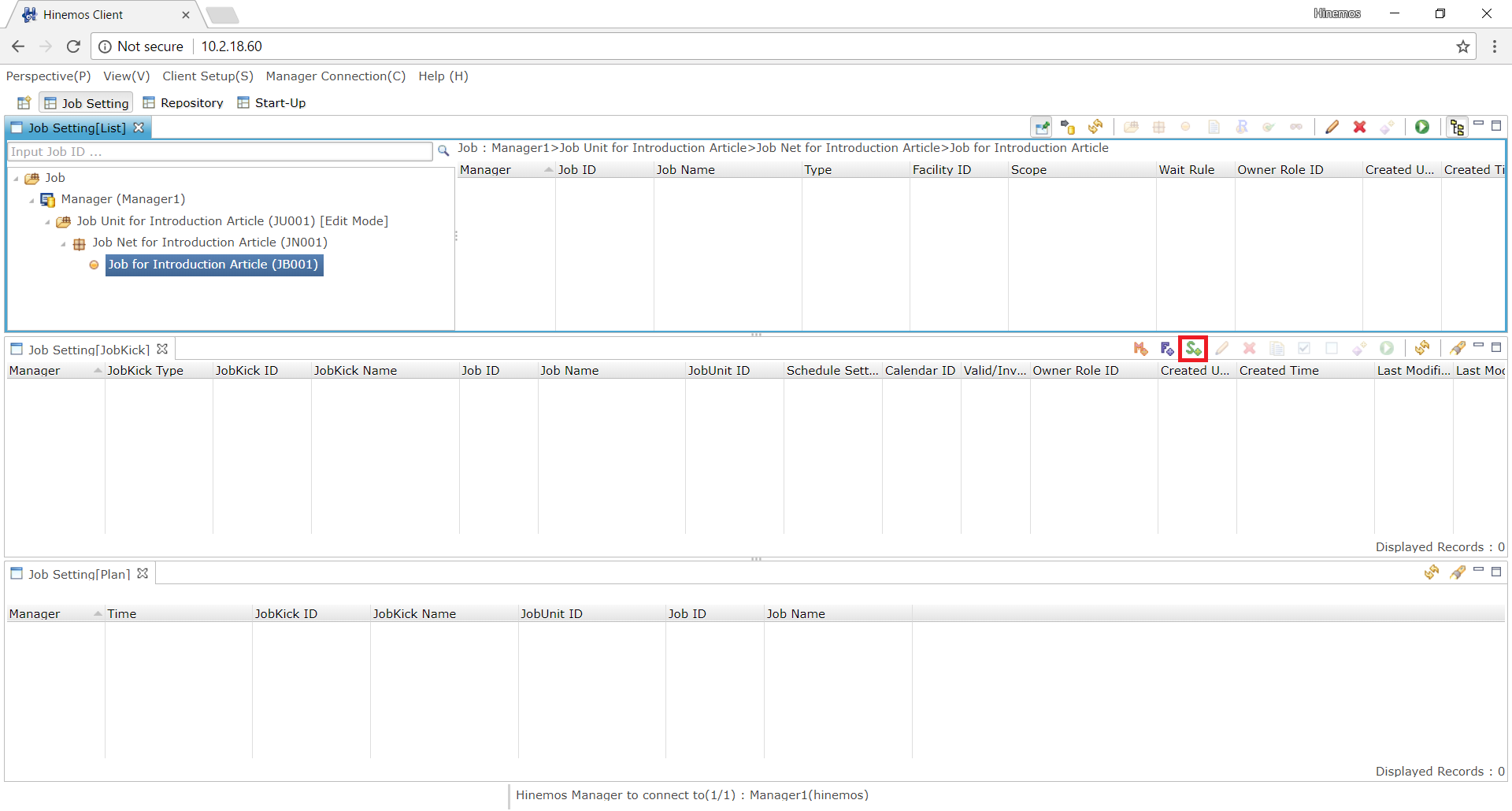Select Job for Introduction Article (JB001)
Viewport: 1512px width, 811px height.
point(213,265)
